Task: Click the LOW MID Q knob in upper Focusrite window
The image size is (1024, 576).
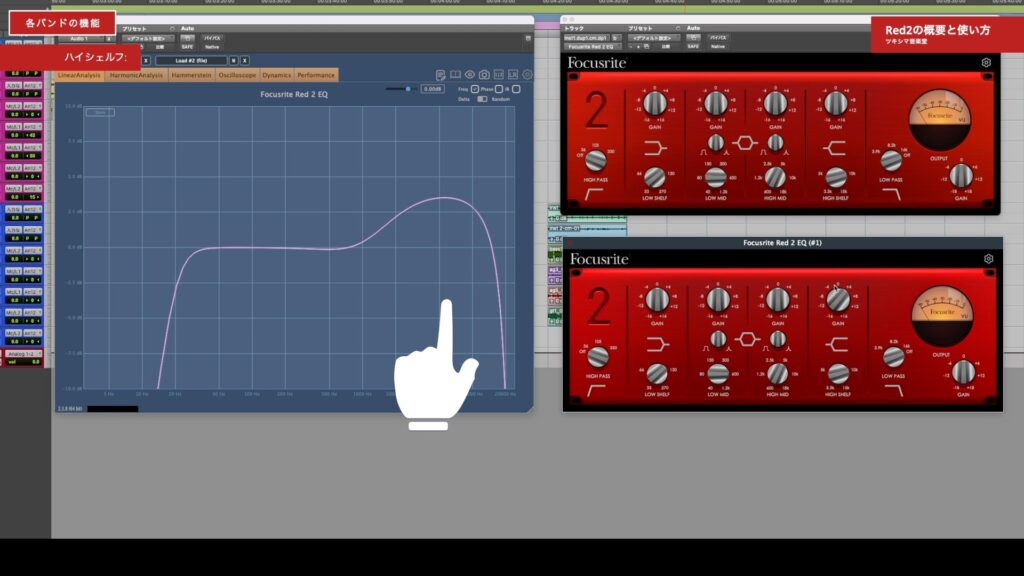Action: coord(716,142)
